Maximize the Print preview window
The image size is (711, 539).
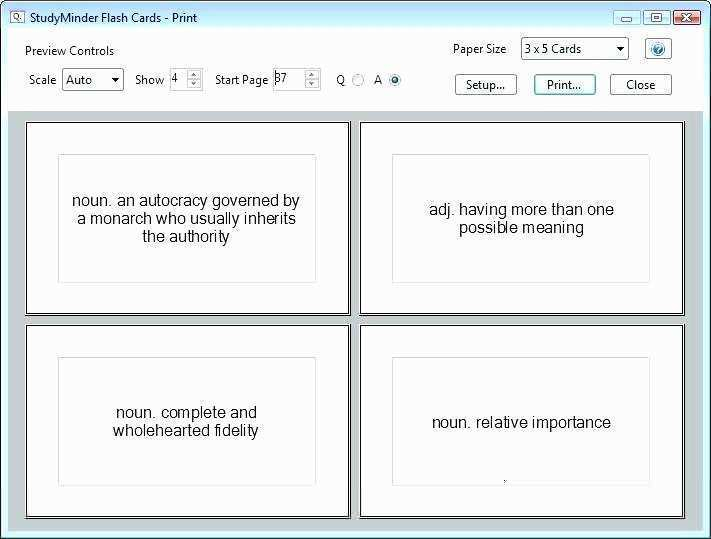point(656,17)
